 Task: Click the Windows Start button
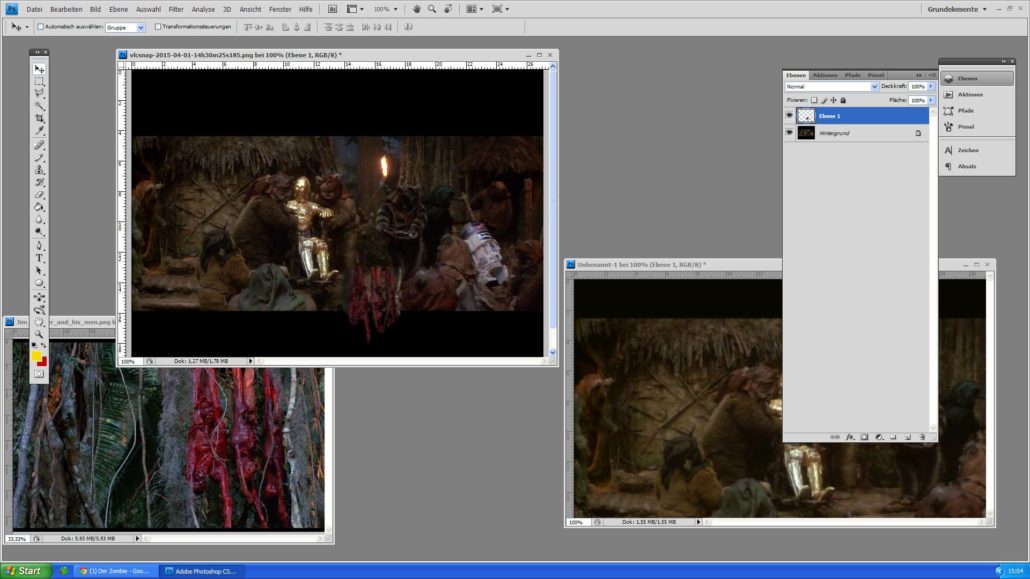[x=24, y=571]
